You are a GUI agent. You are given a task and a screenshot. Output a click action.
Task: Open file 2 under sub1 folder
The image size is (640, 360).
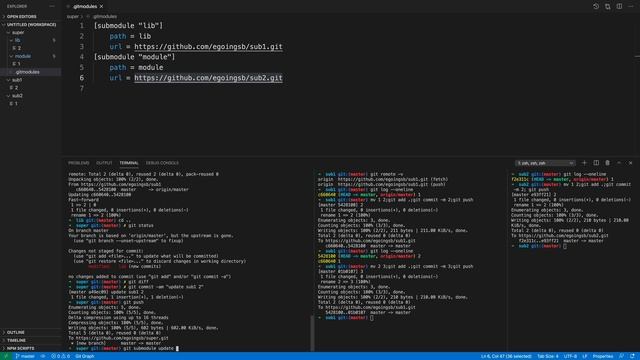(x=31, y=88)
